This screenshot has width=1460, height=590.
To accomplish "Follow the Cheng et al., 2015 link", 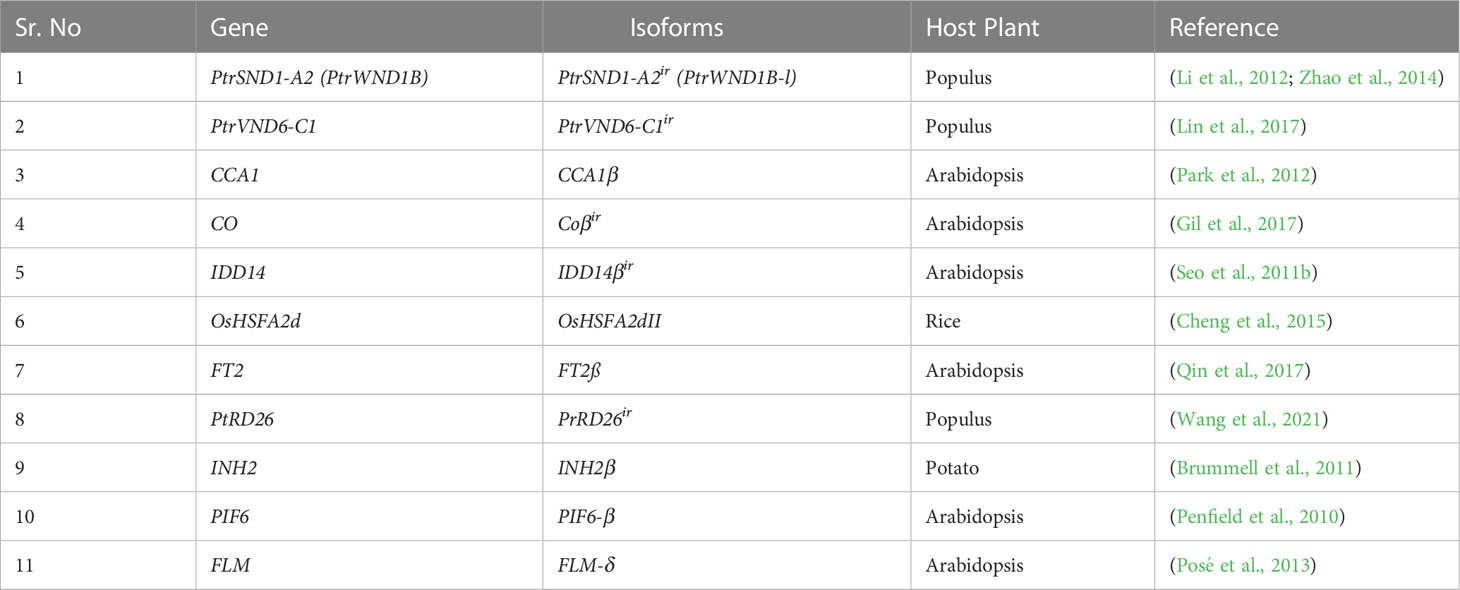I will pos(1247,321).
